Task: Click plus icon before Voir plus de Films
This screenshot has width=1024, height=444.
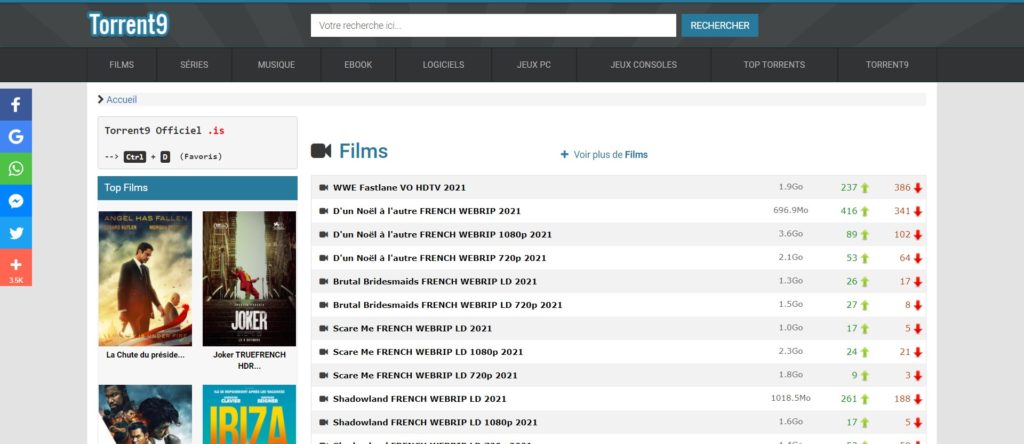Action: coord(564,155)
